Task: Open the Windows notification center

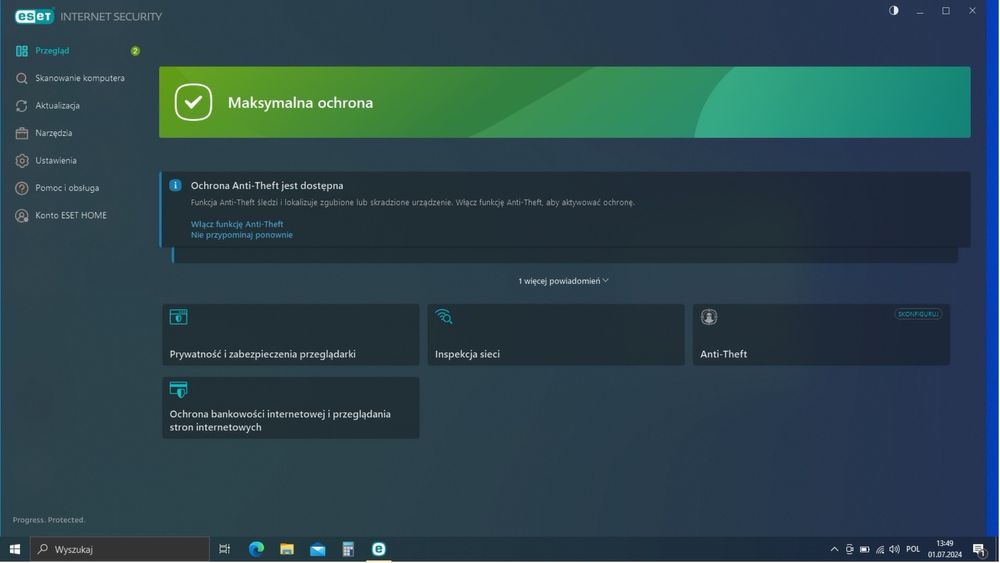Action: 980,549
